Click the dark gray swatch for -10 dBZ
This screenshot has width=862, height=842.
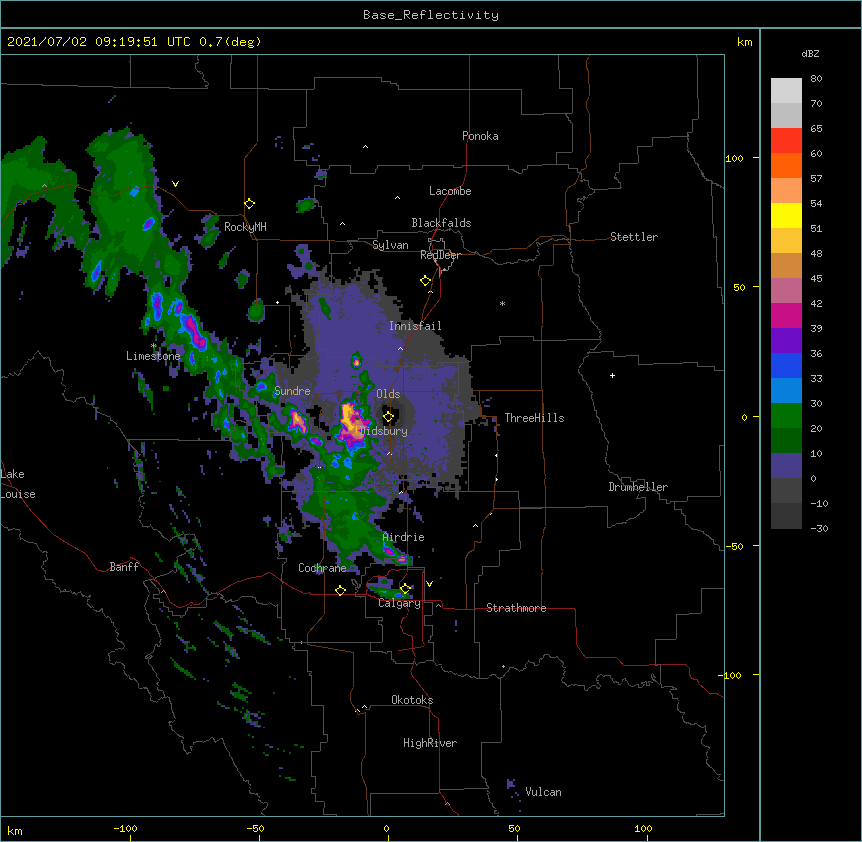(x=786, y=516)
